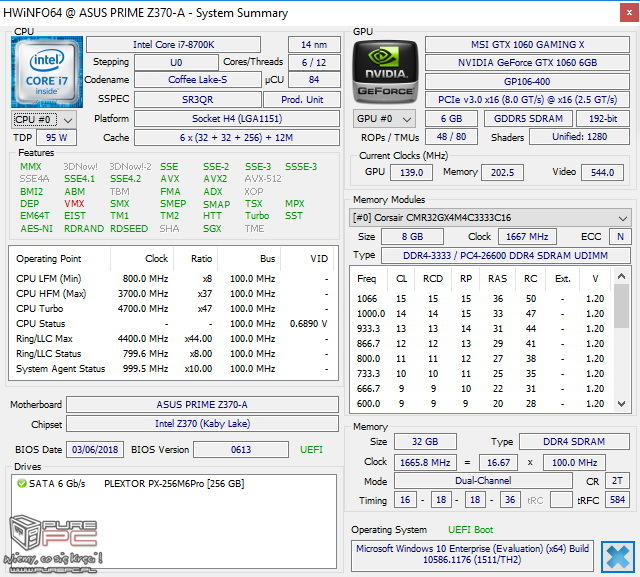Click the ASUS PRIME Z370-A motherboard field
Screen dimensions: 640x577
coord(202,404)
